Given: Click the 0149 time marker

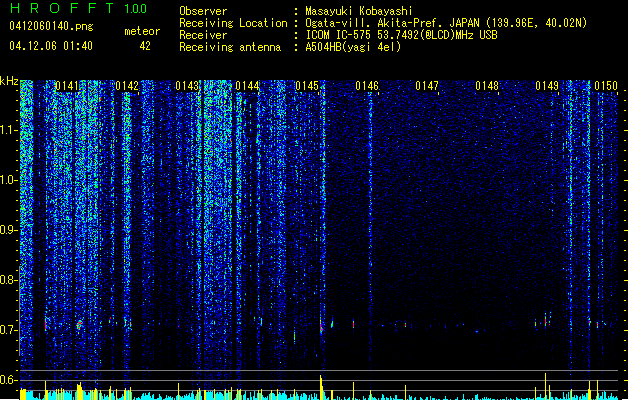Looking at the screenshot, I should coord(547,86).
